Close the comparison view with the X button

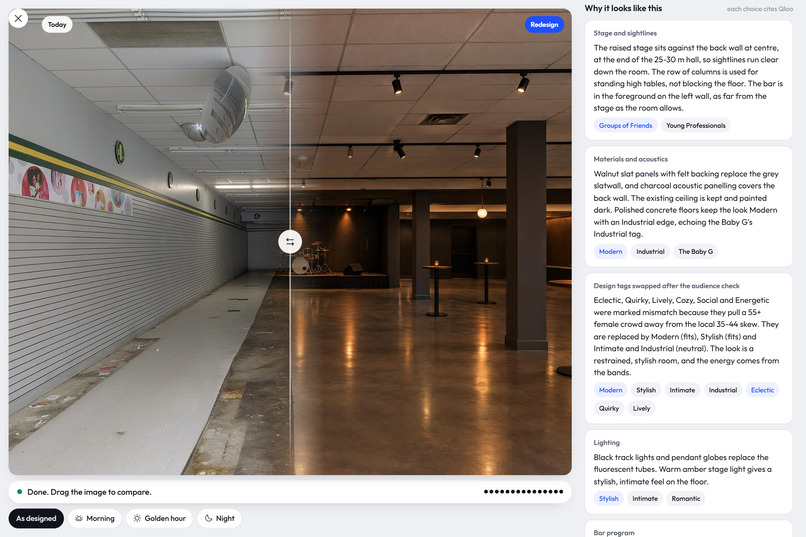[x=19, y=18]
